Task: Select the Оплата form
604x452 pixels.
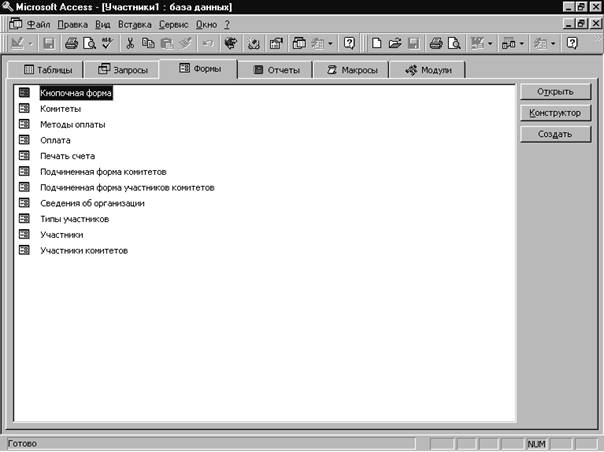Action: 55,140
